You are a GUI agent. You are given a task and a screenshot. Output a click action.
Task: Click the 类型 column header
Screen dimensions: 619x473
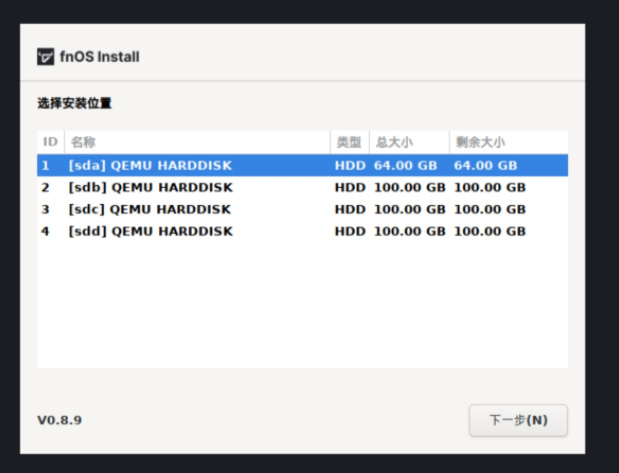(x=348, y=143)
